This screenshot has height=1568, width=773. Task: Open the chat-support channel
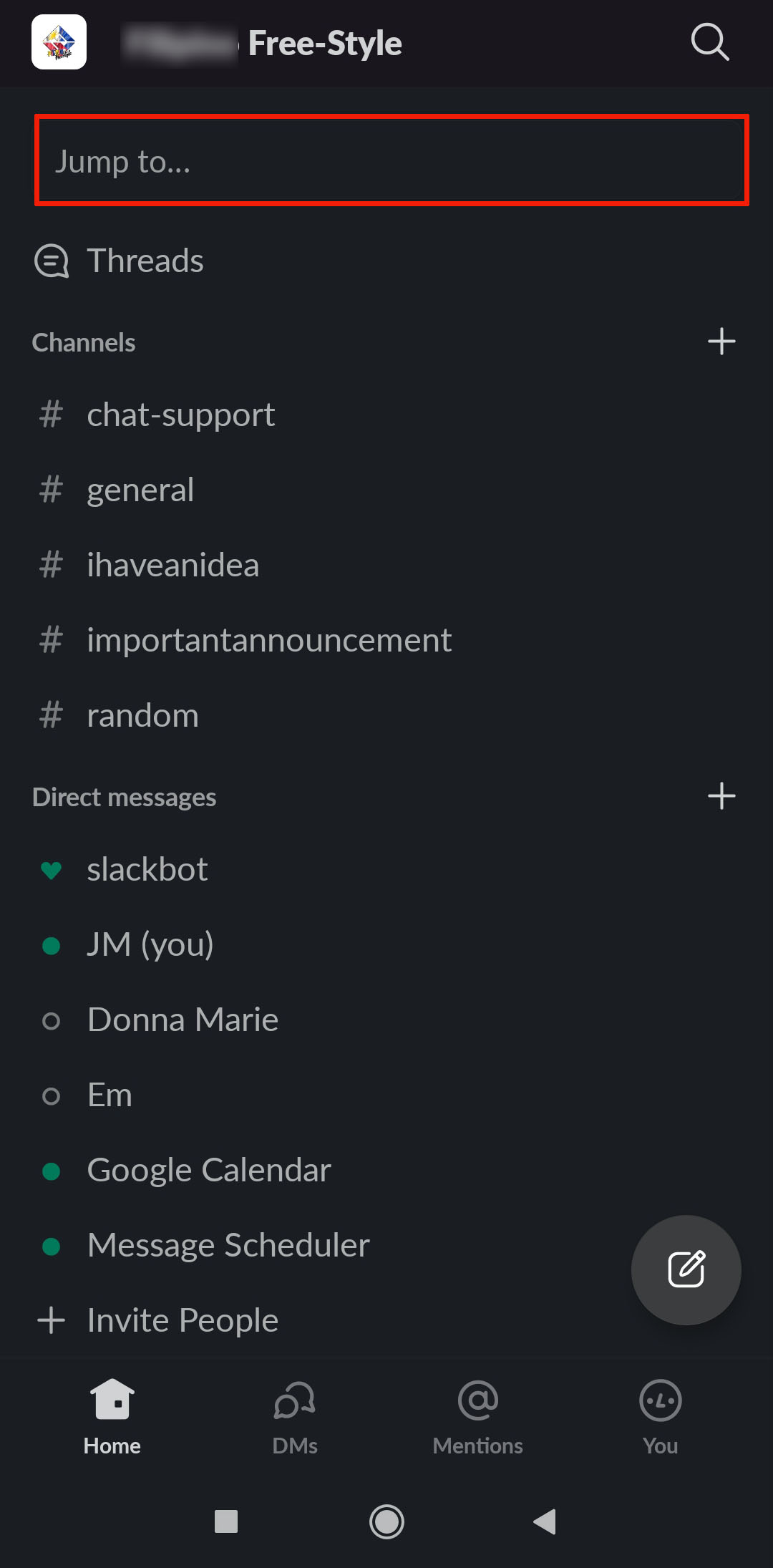pyautogui.click(x=180, y=415)
